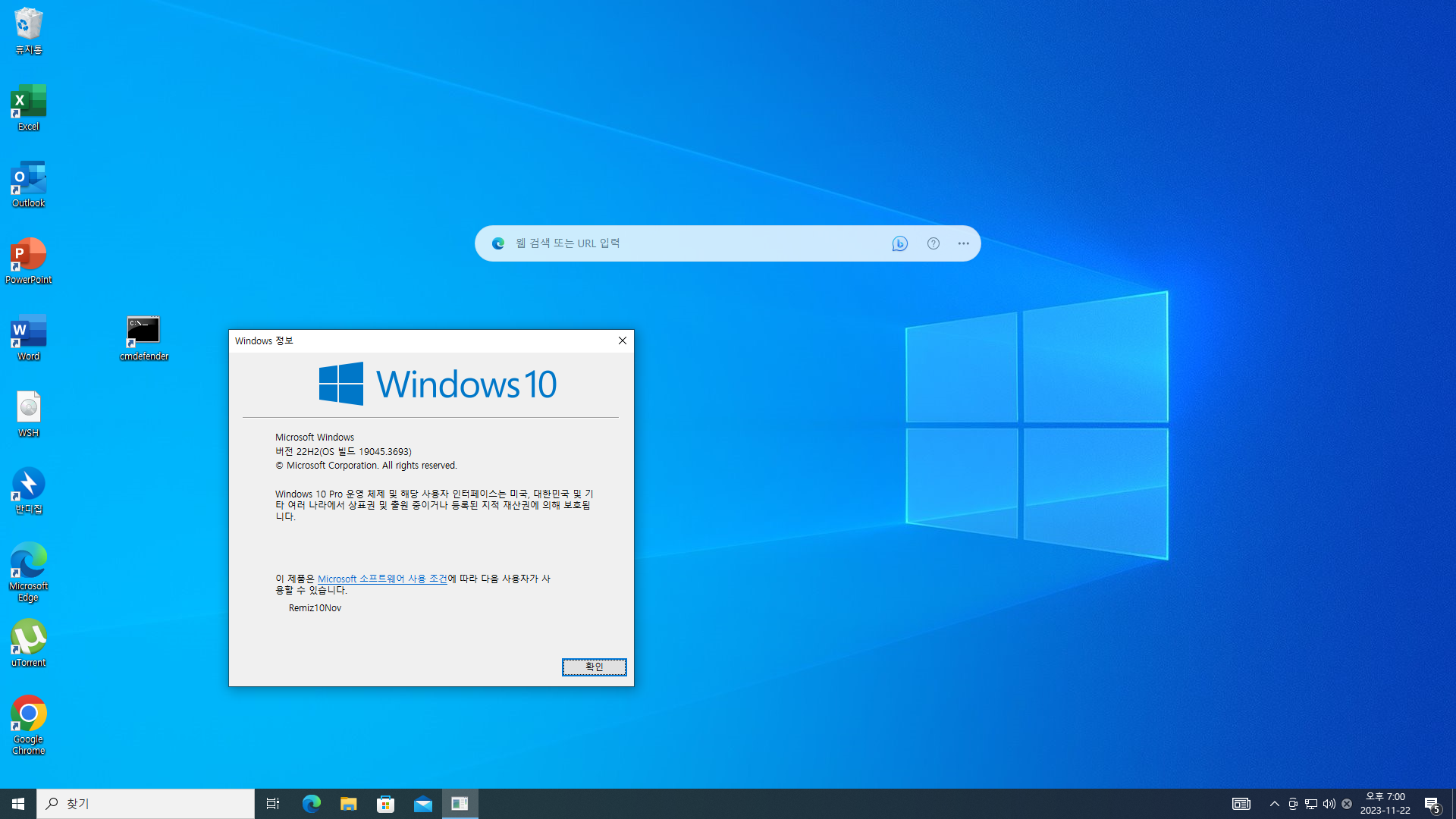The height and width of the screenshot is (819, 1456).
Task: Click the circular x tray status icon
Action: (x=1347, y=804)
